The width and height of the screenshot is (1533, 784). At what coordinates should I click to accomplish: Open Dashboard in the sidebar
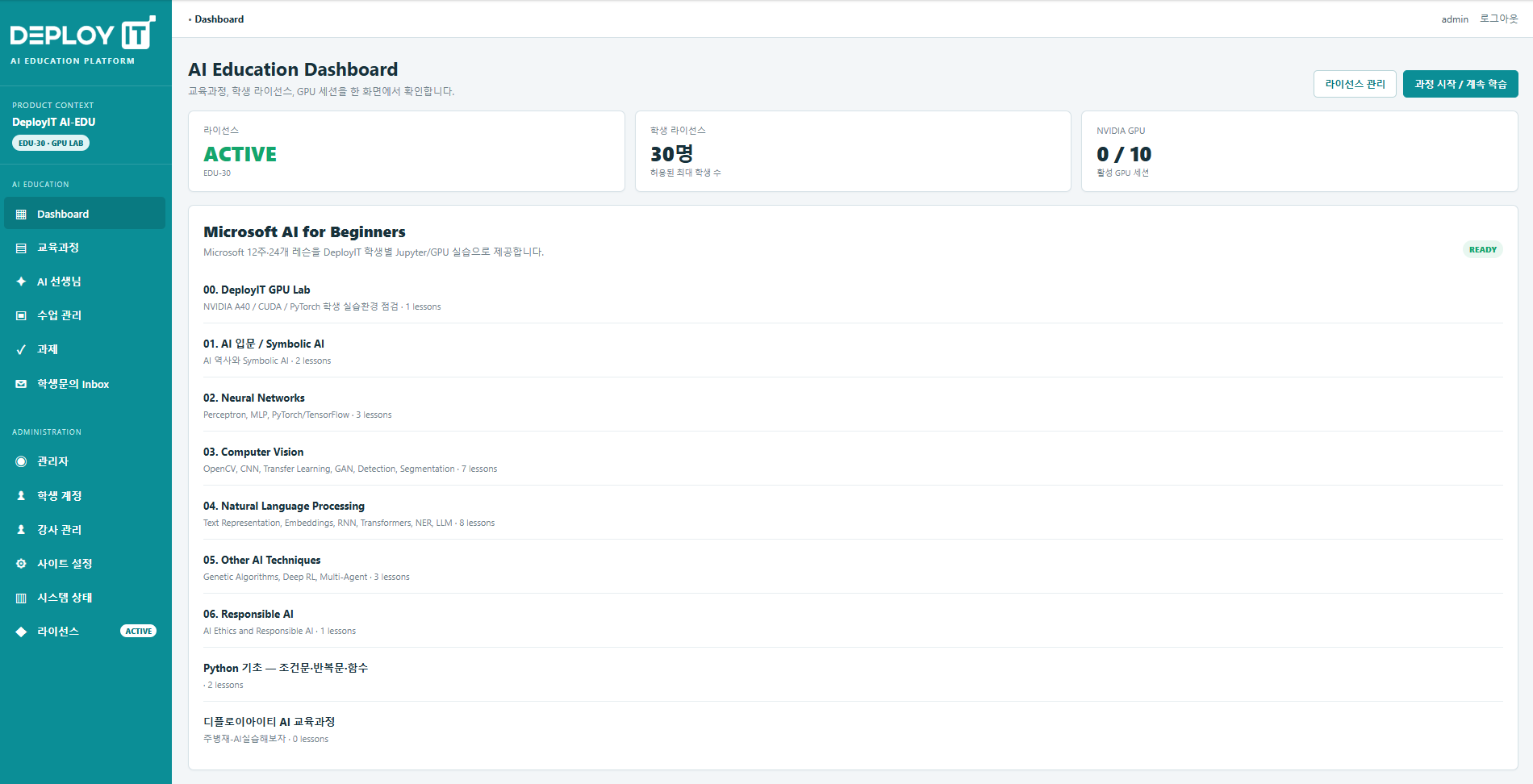click(85, 214)
